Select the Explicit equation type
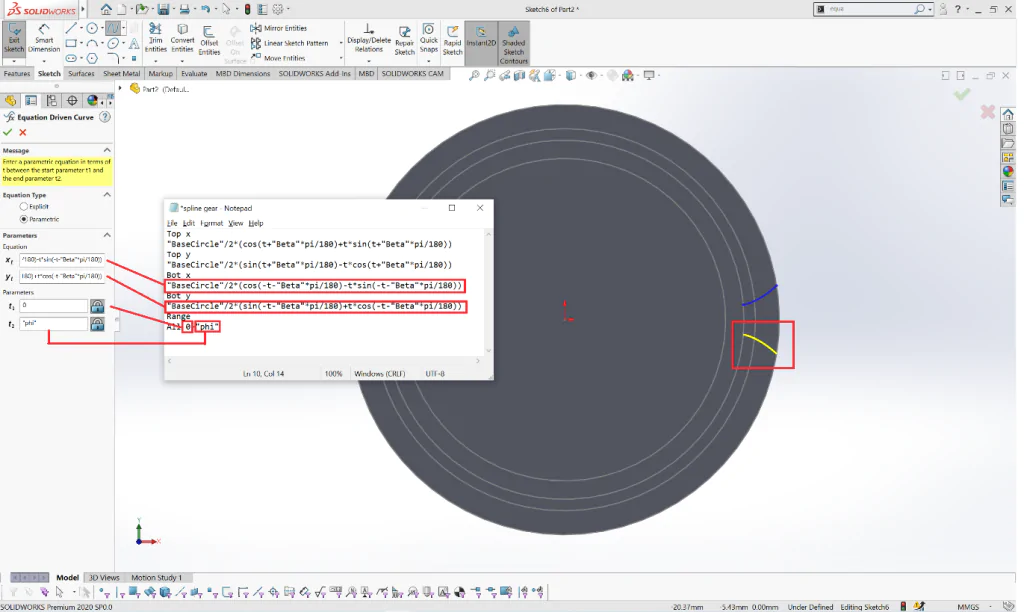Image resolution: width=1024 pixels, height=612 pixels. 24,206
